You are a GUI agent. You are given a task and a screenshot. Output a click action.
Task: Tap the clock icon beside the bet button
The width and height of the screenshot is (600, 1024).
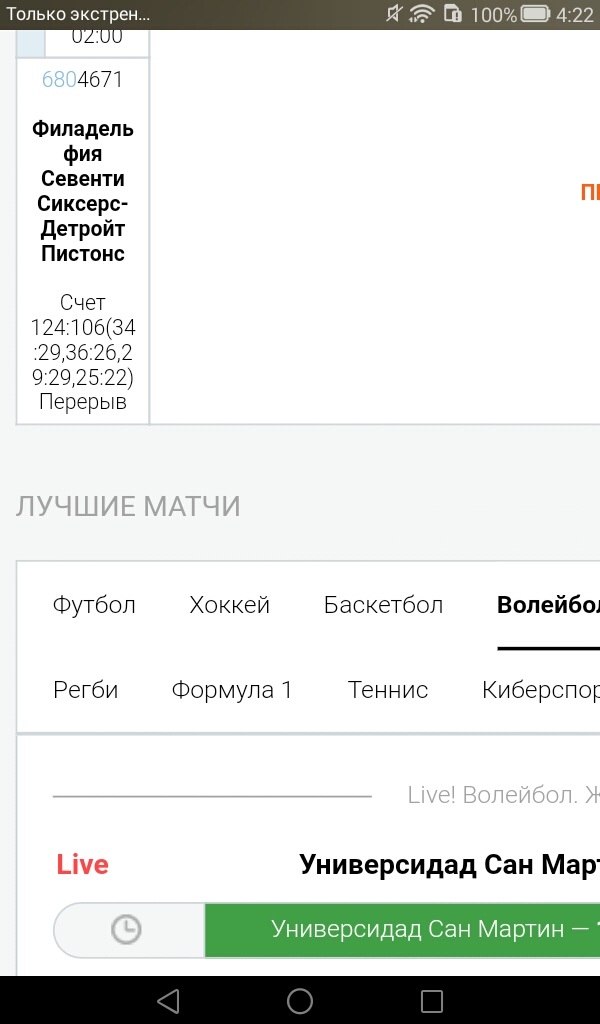click(x=125, y=929)
